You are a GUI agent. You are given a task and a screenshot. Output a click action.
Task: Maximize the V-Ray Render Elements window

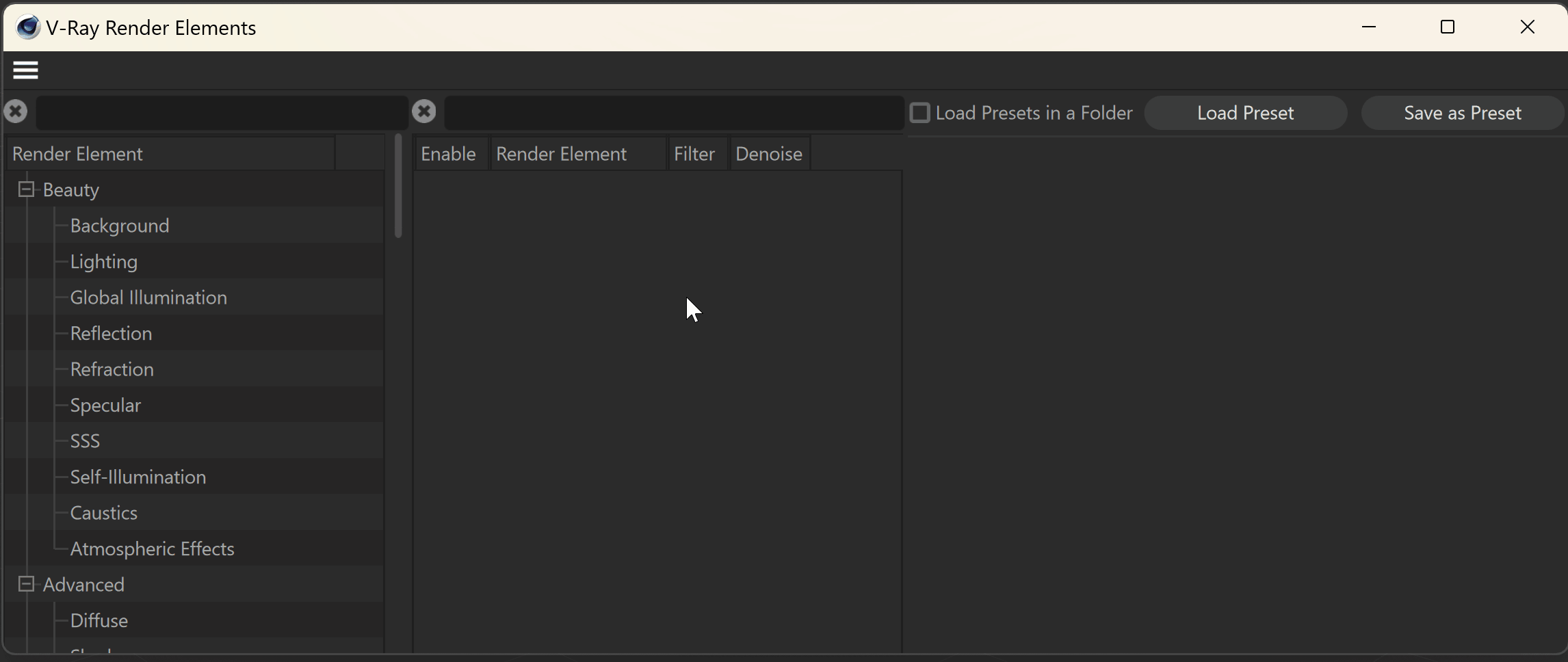click(1448, 27)
